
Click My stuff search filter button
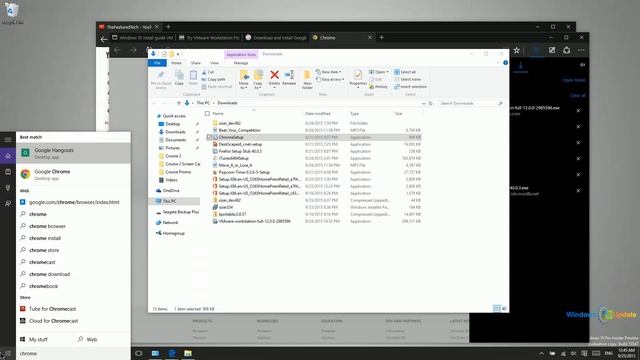click(34, 339)
